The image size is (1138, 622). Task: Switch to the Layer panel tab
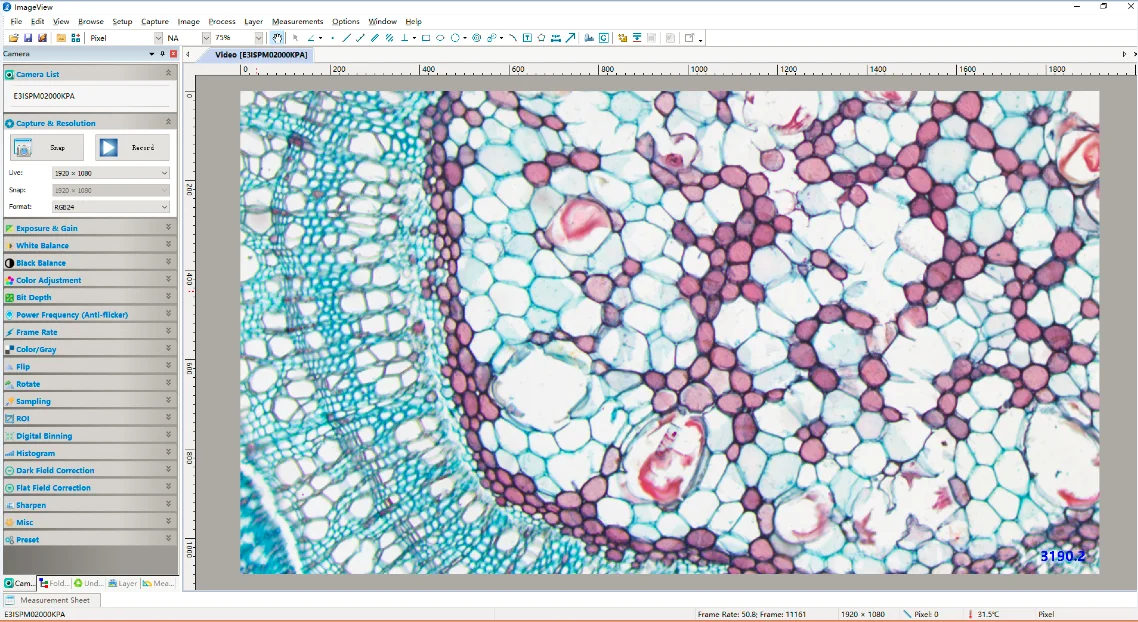point(124,583)
